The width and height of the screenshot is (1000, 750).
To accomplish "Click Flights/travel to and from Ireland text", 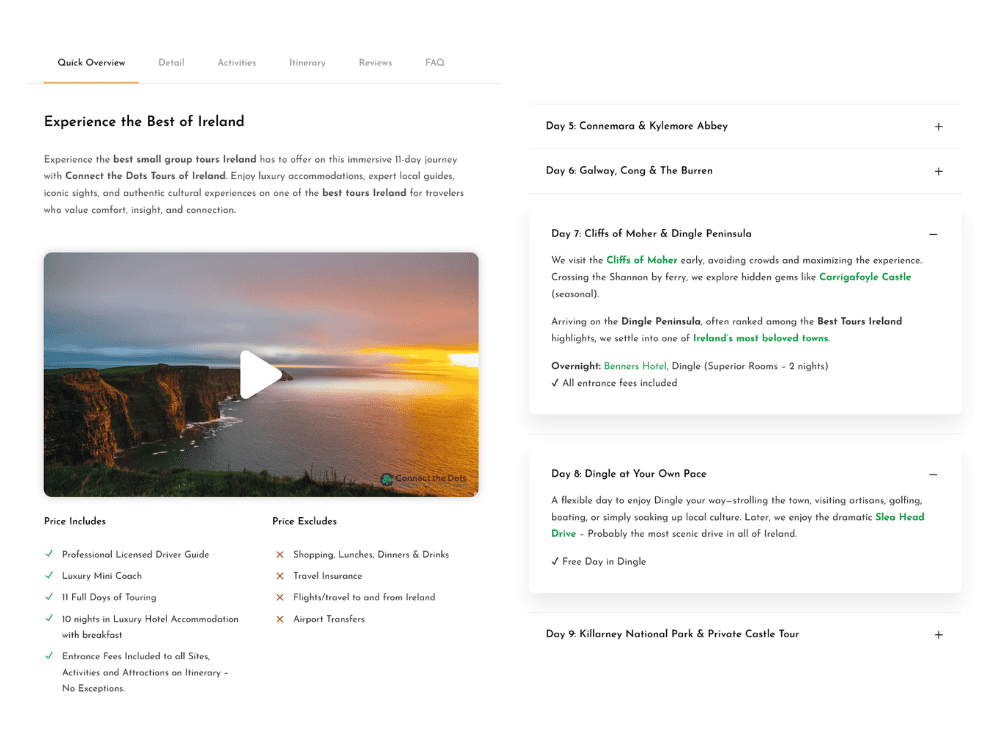I will point(364,598).
